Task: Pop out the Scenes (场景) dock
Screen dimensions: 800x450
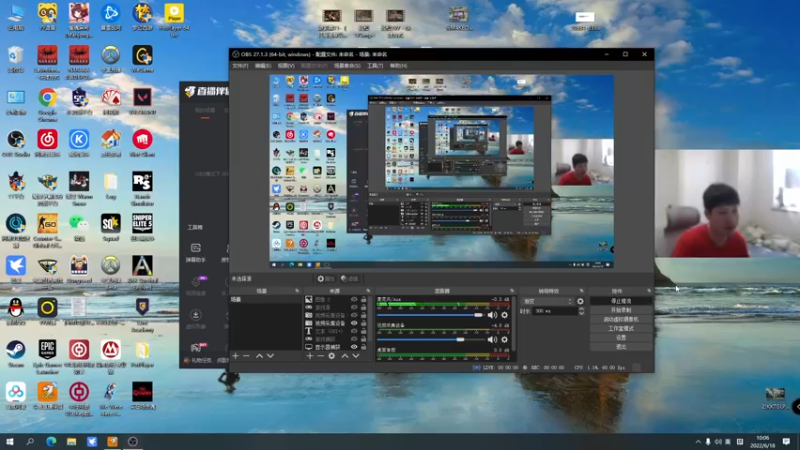Action: (297, 291)
